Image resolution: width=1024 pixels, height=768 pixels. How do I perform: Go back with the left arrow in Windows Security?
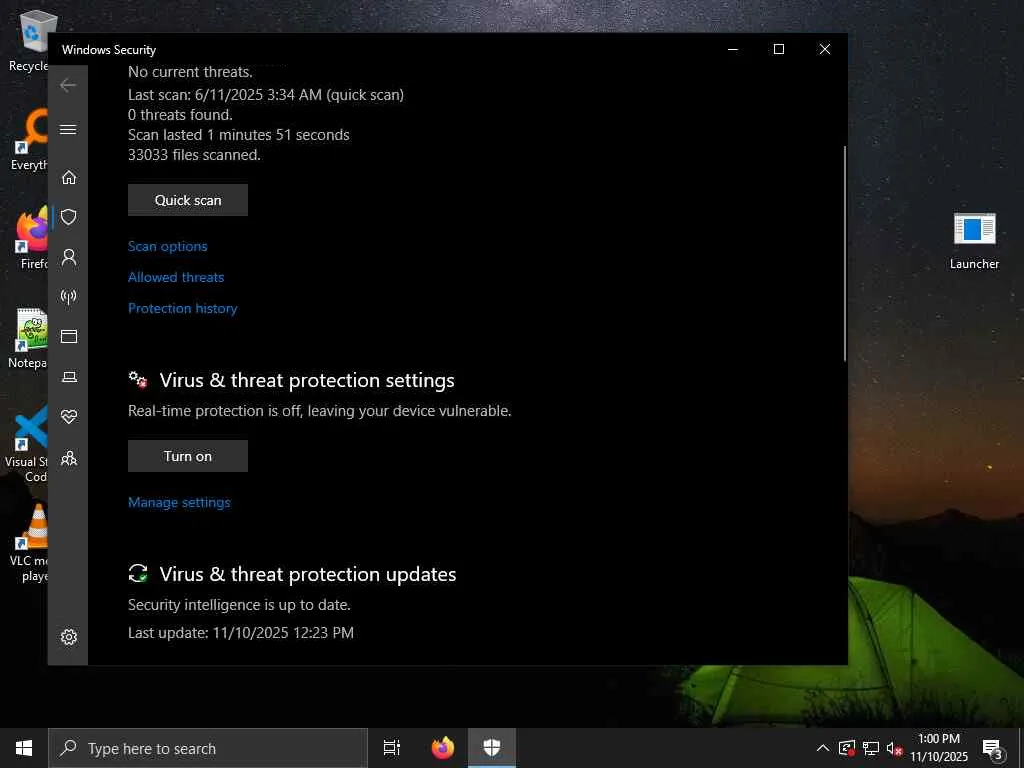[68, 85]
